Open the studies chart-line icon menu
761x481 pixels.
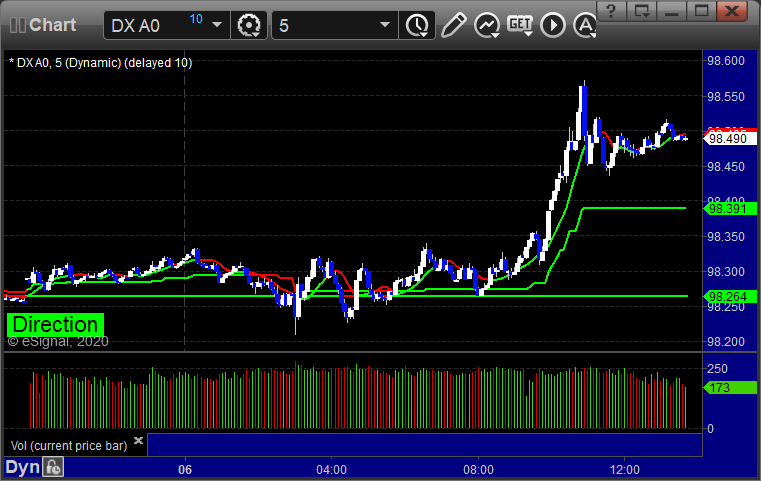(487, 24)
